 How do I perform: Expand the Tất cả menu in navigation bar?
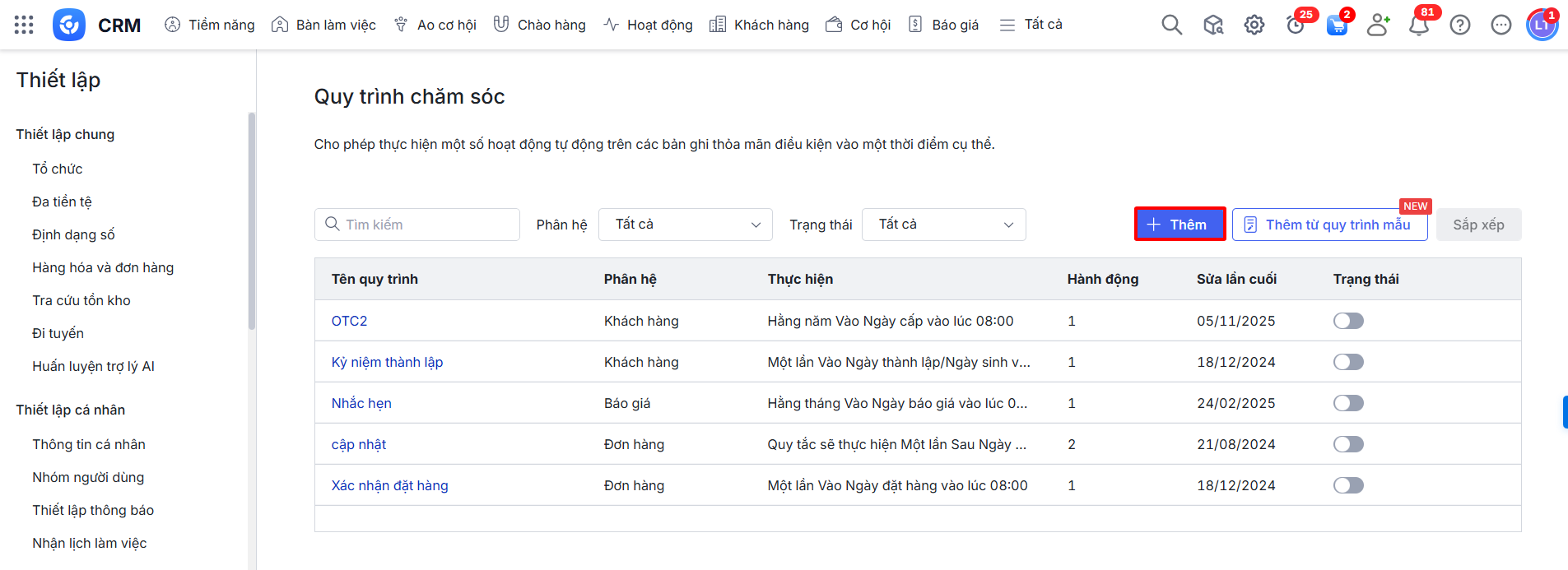pyautogui.click(x=1031, y=25)
